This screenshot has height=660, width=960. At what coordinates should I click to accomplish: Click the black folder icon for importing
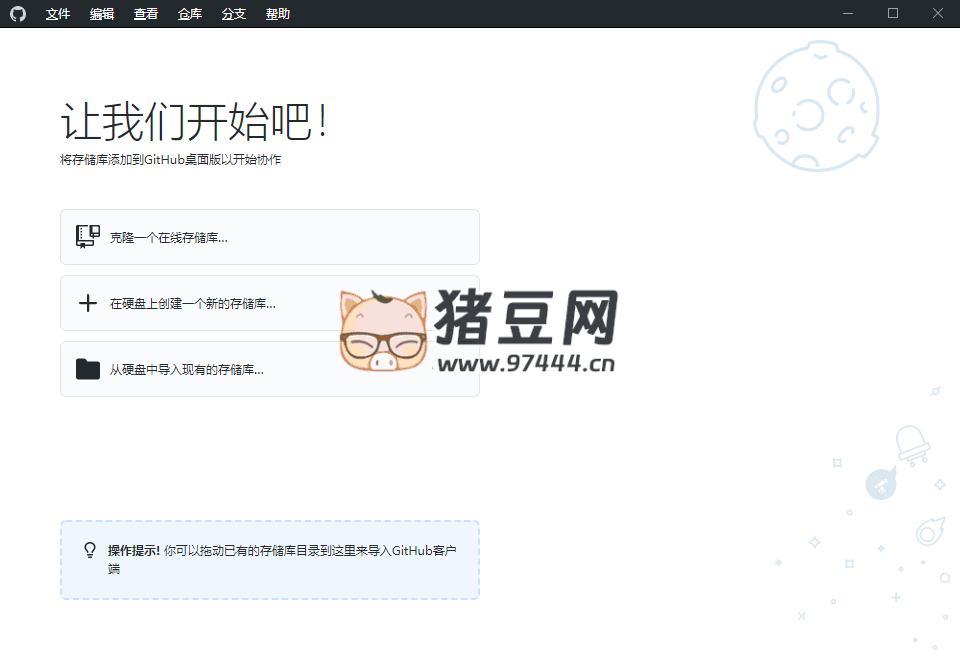tap(88, 369)
